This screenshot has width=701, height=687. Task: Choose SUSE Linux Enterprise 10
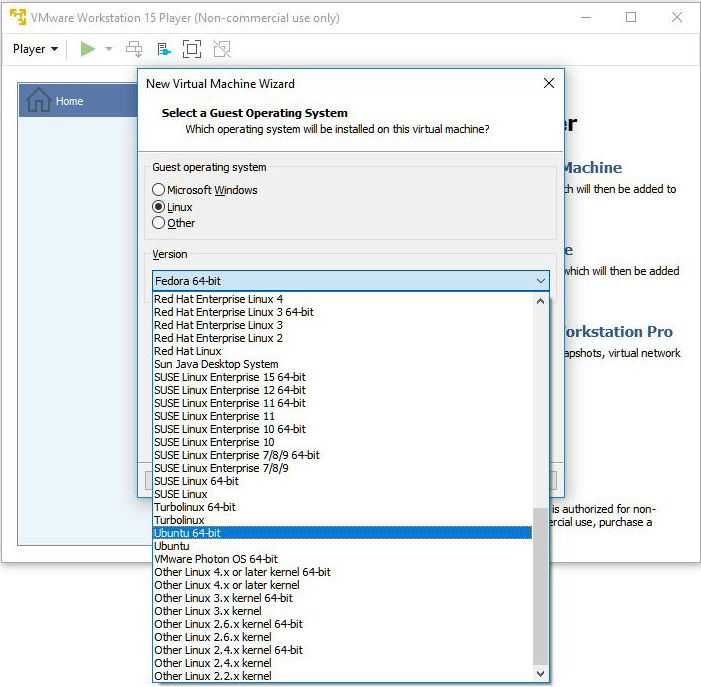tap(342, 442)
